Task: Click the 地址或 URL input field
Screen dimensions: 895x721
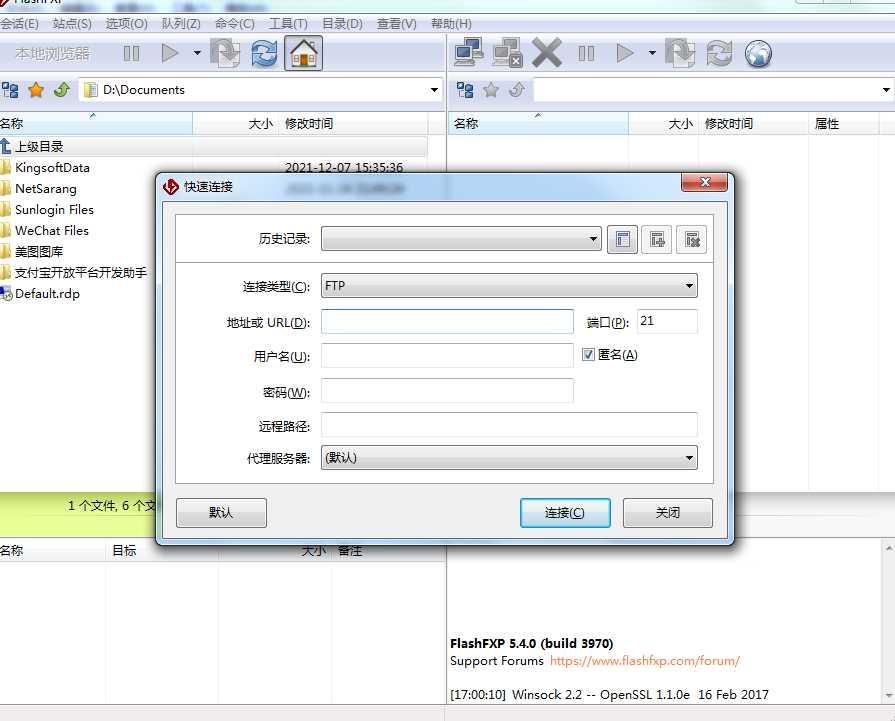Action: [x=448, y=321]
